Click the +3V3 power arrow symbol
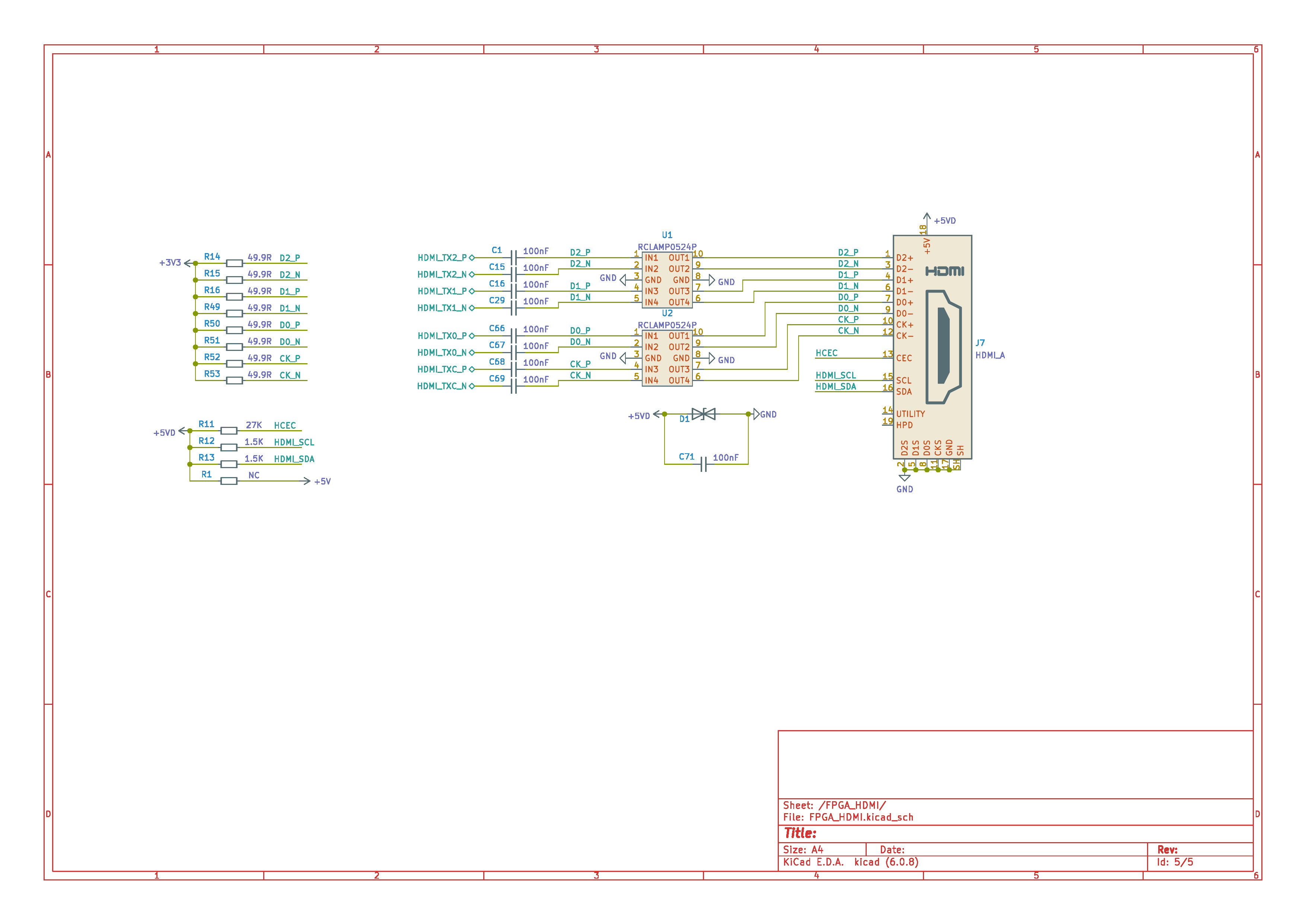The width and height of the screenshot is (1306, 924). [x=188, y=263]
